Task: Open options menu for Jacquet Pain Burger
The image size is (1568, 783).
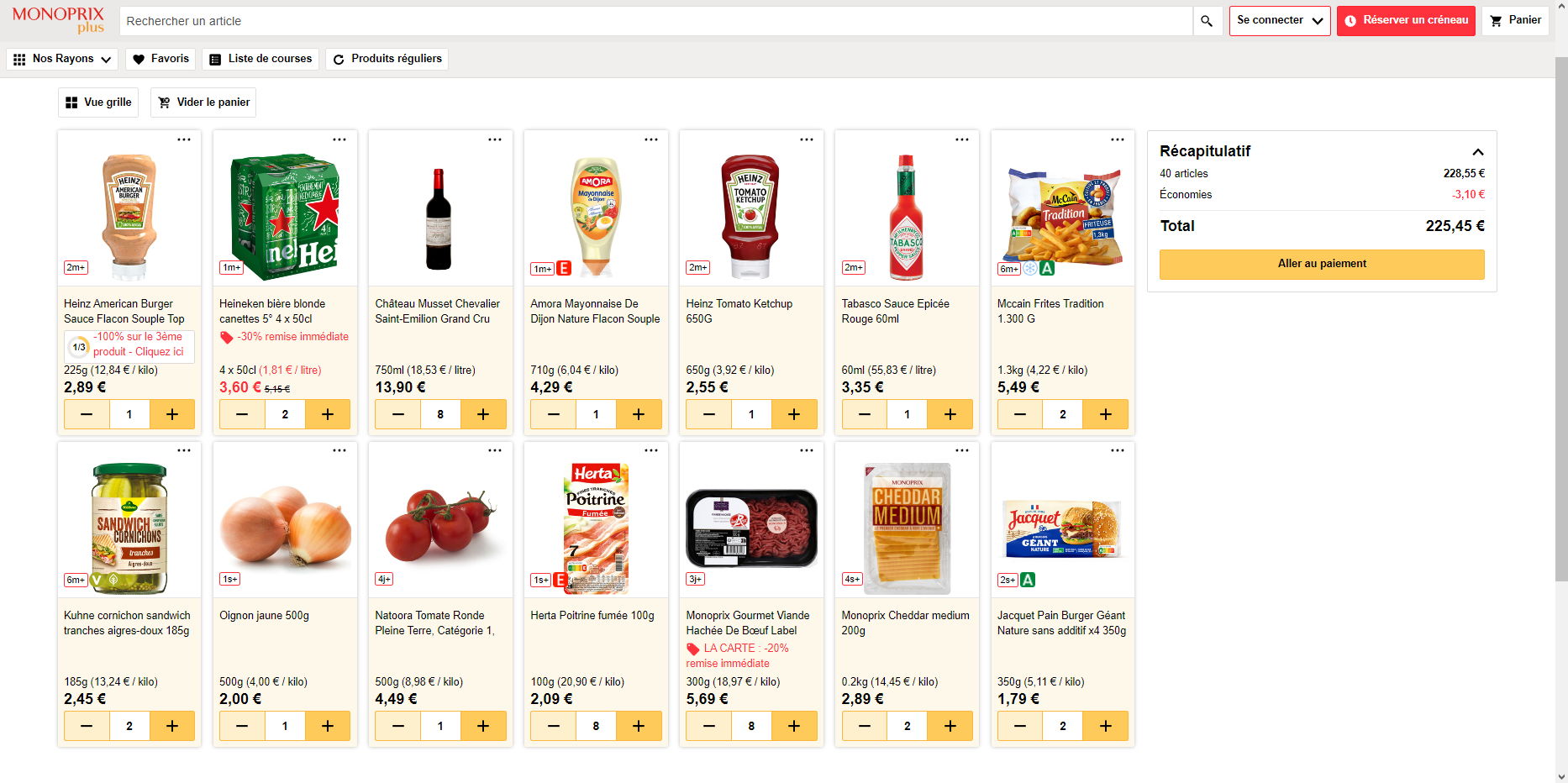Action: [x=1117, y=451]
